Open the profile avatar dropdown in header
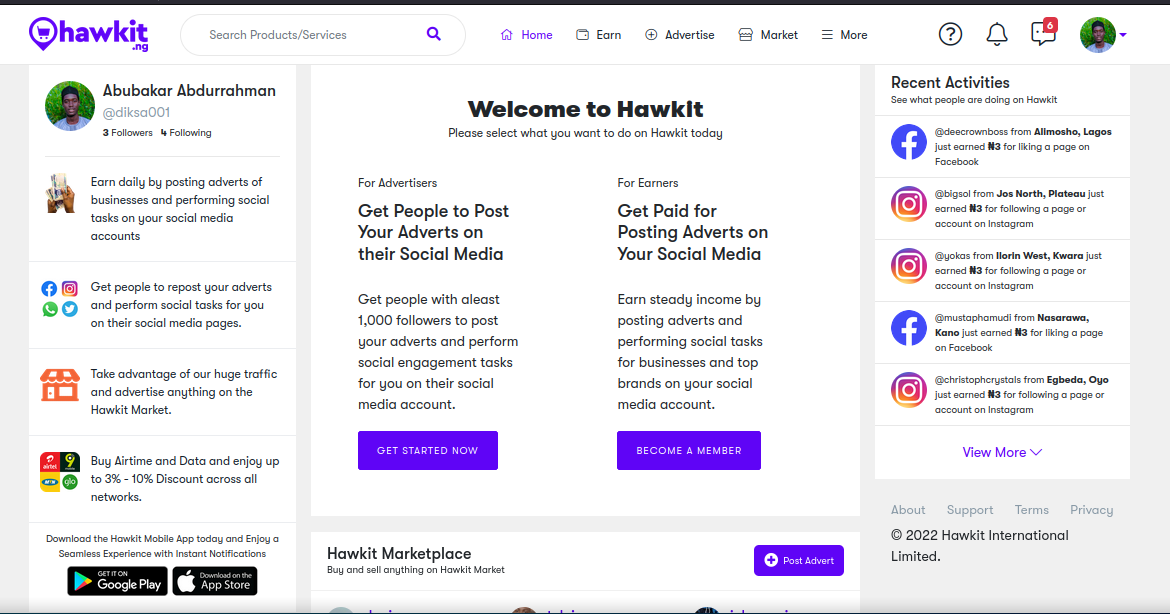 (1102, 35)
